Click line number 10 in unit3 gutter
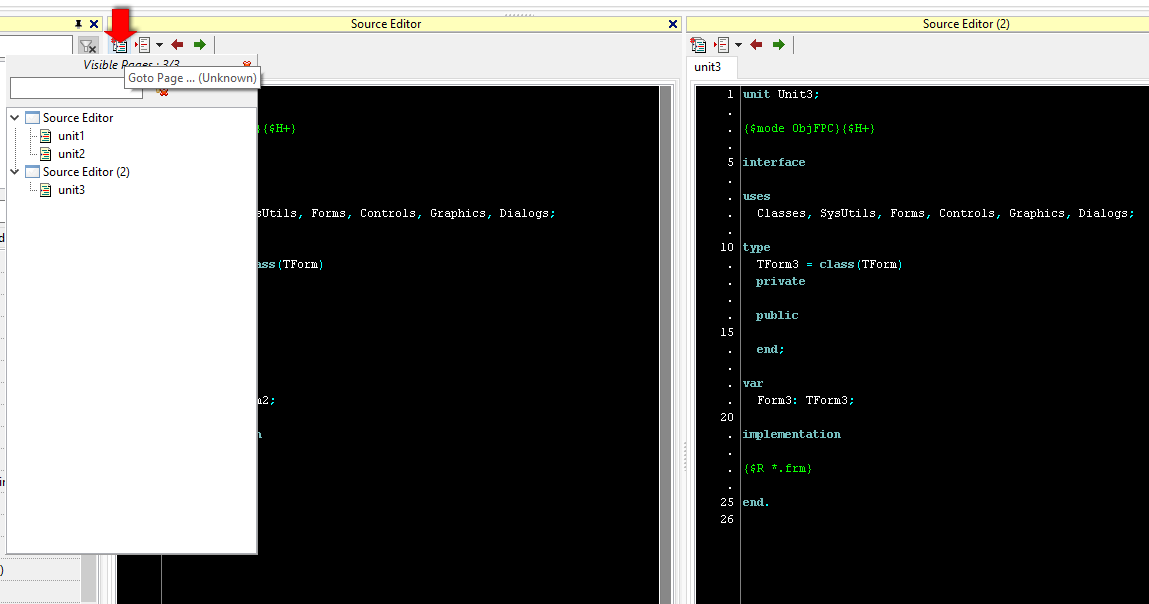The width and height of the screenshot is (1149, 604). pos(726,247)
